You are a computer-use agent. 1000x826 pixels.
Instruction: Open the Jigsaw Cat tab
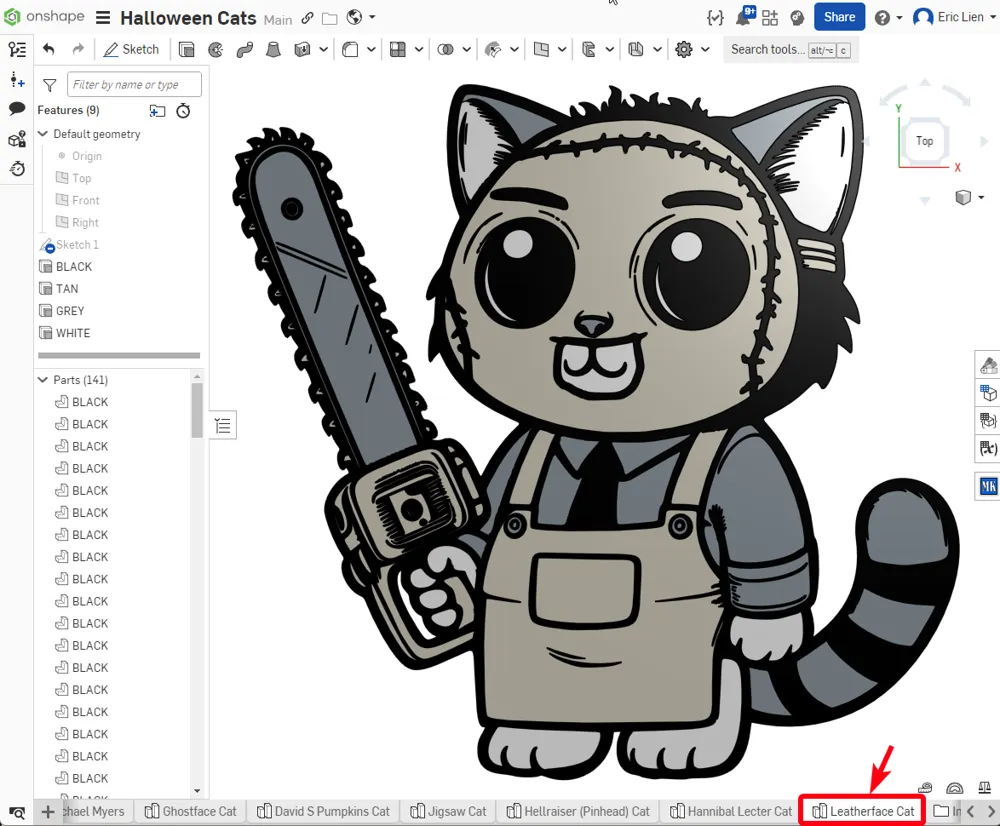tap(448, 811)
